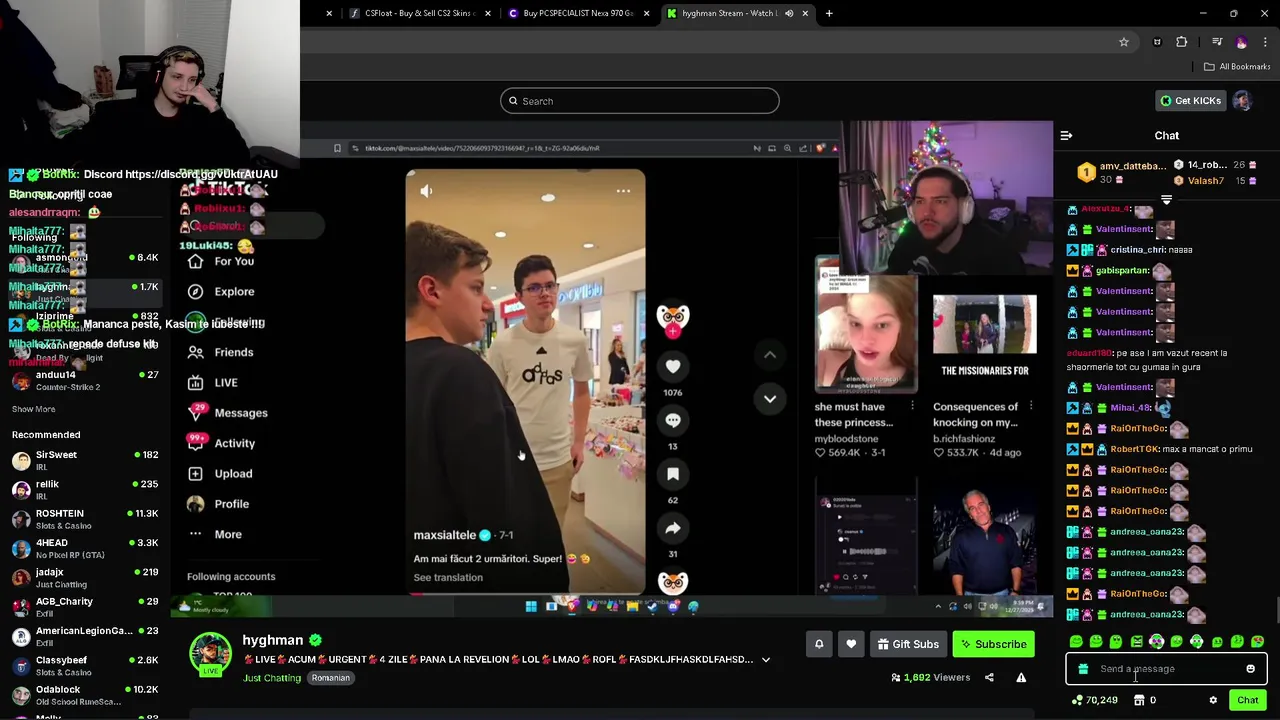Open the TikTok video three-dot options
The width and height of the screenshot is (1280, 720).
click(623, 191)
